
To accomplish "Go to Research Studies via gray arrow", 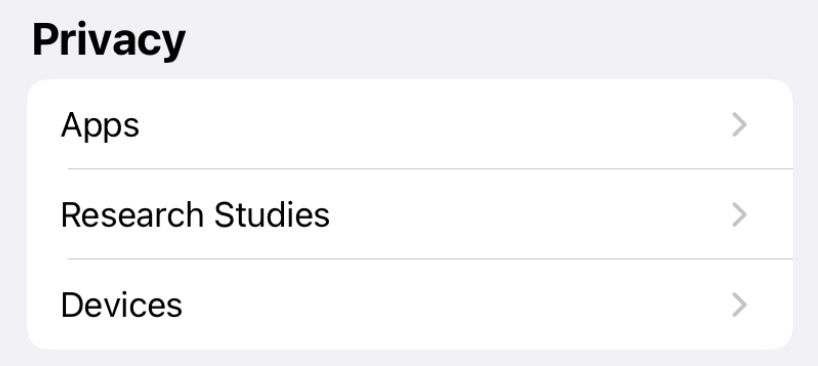I will (739, 215).
